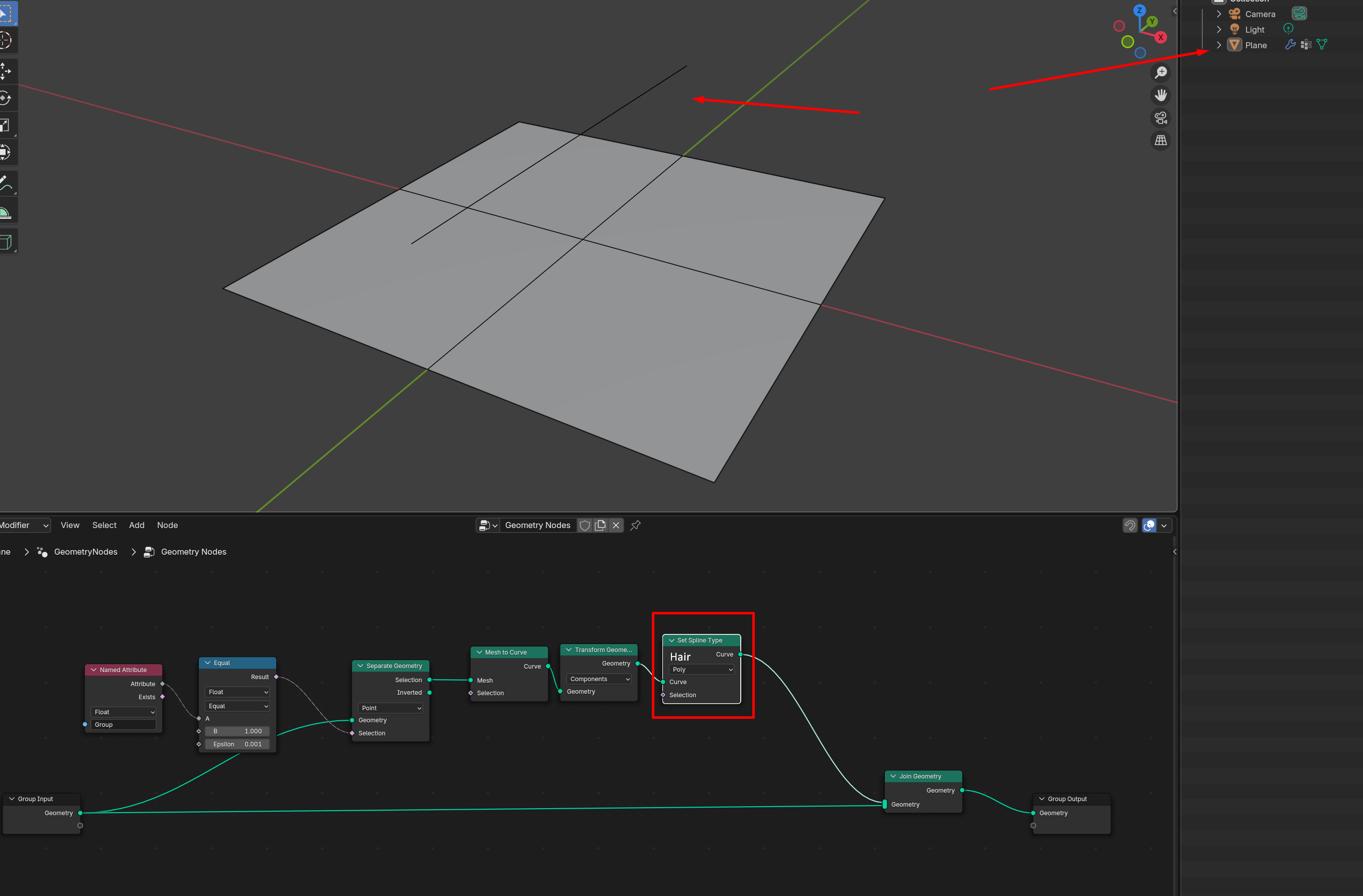This screenshot has width=1363, height=896.
Task: Open the Components dropdown in Transform Geometry
Action: 599,679
